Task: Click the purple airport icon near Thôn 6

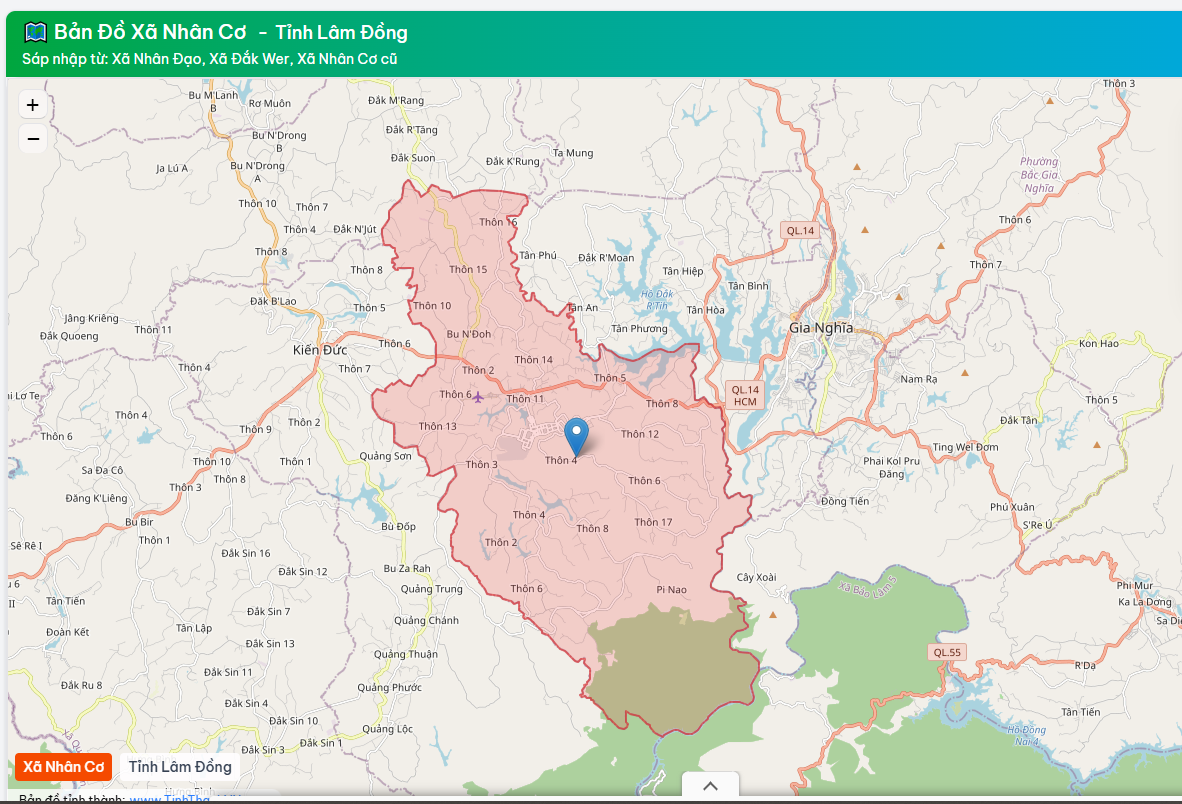Action: pos(478,397)
